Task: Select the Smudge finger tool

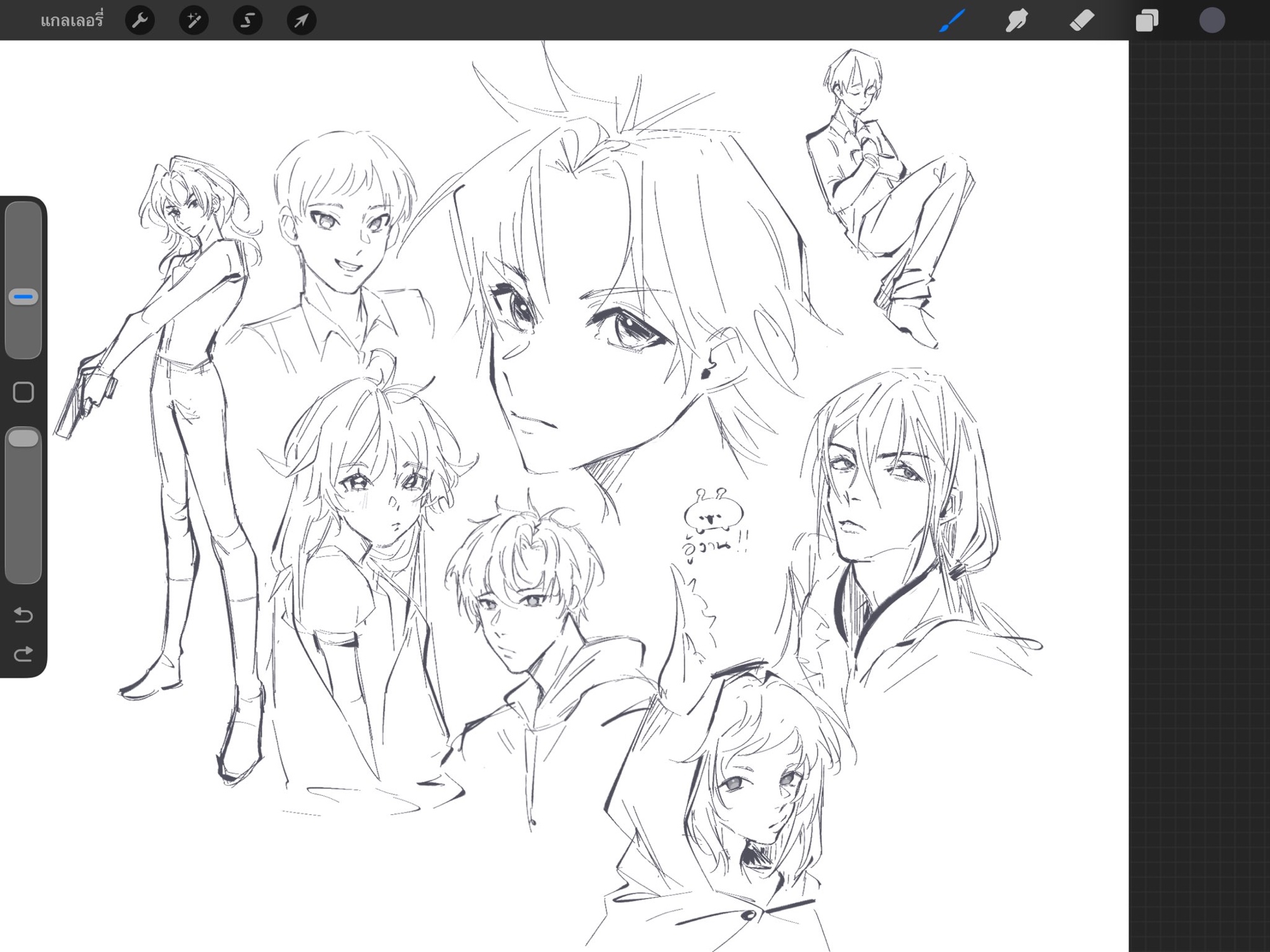Action: (x=1017, y=20)
